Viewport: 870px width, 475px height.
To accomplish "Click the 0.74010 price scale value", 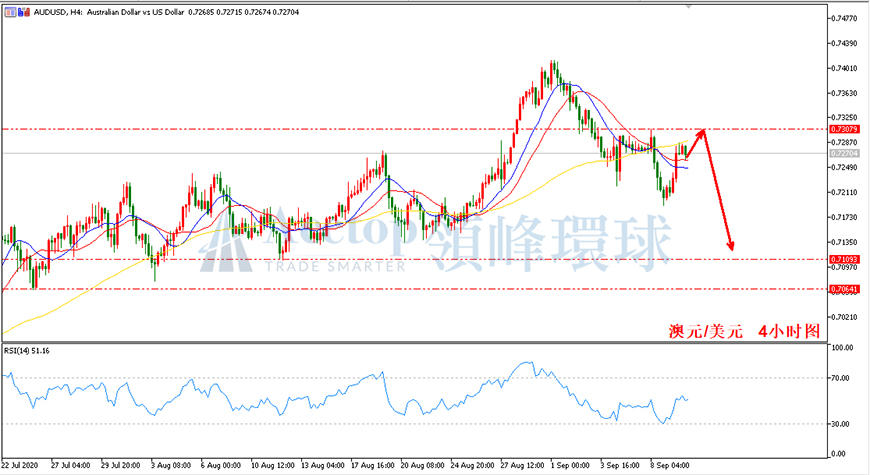I will click(844, 68).
